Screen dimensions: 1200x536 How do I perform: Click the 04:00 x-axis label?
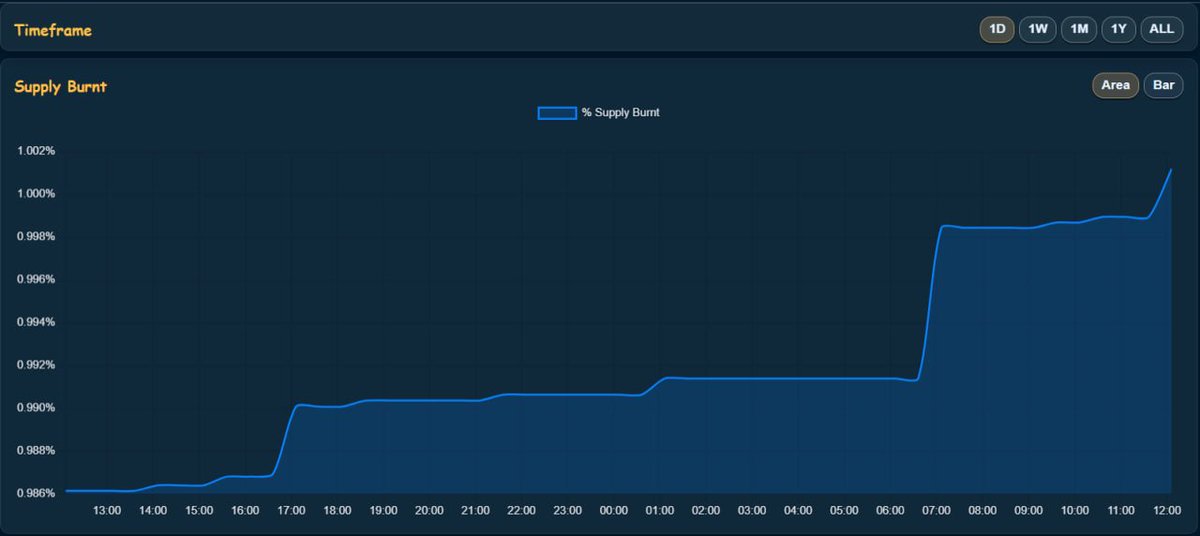pyautogui.click(x=797, y=511)
